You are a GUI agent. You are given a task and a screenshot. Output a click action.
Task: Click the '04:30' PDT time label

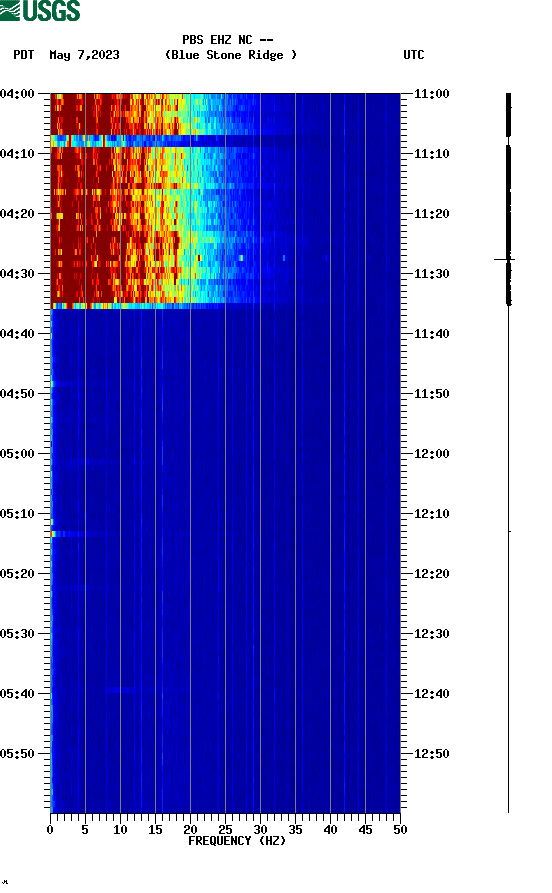17,273
